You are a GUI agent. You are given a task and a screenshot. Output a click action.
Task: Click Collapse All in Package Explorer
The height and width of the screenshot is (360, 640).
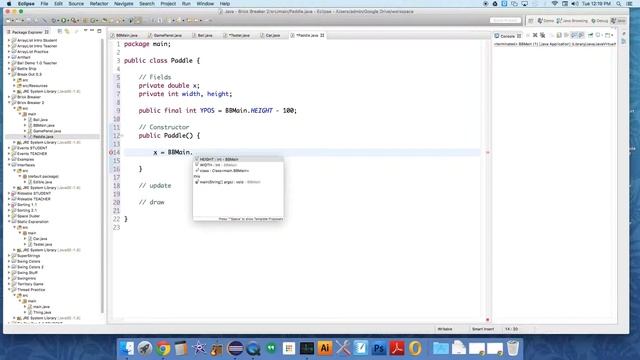click(x=60, y=31)
